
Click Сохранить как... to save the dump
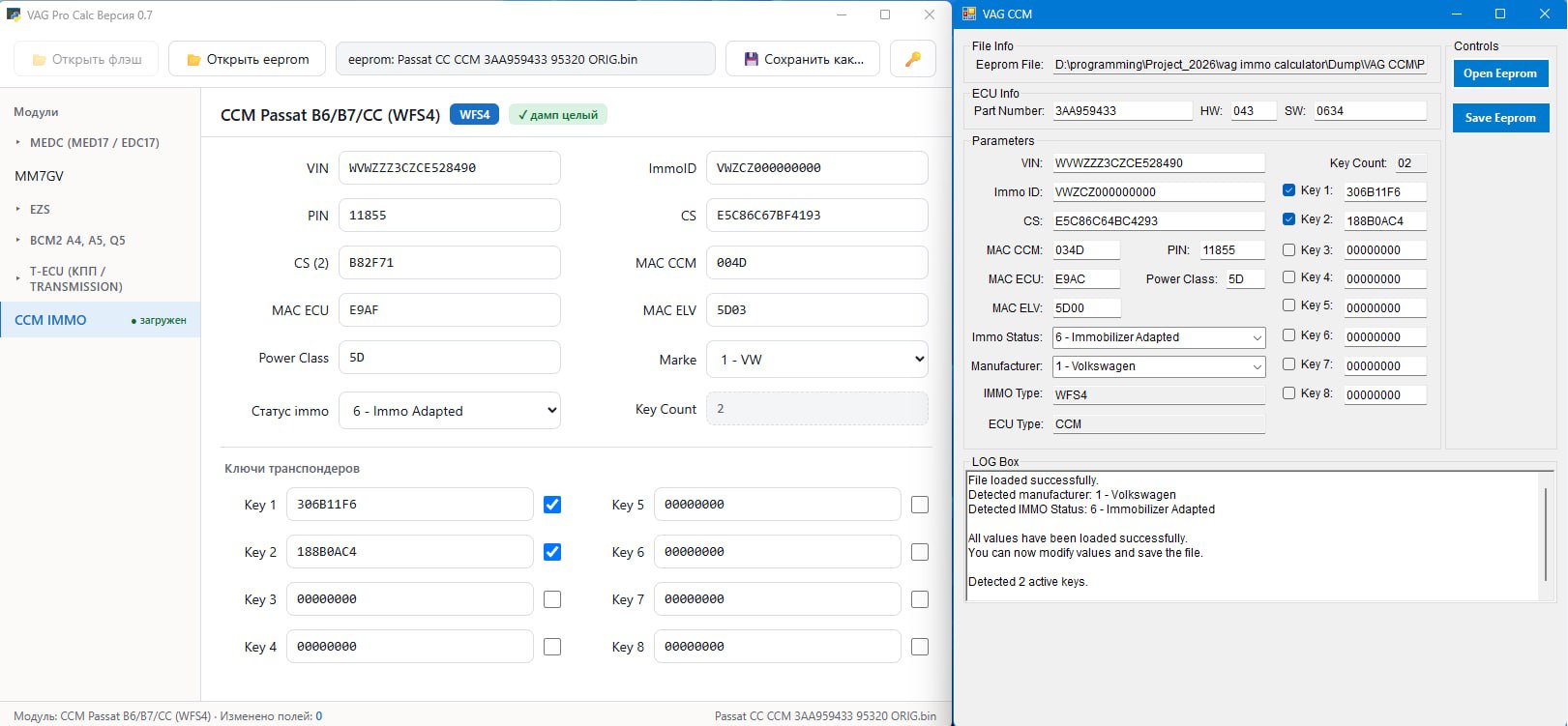[x=803, y=59]
